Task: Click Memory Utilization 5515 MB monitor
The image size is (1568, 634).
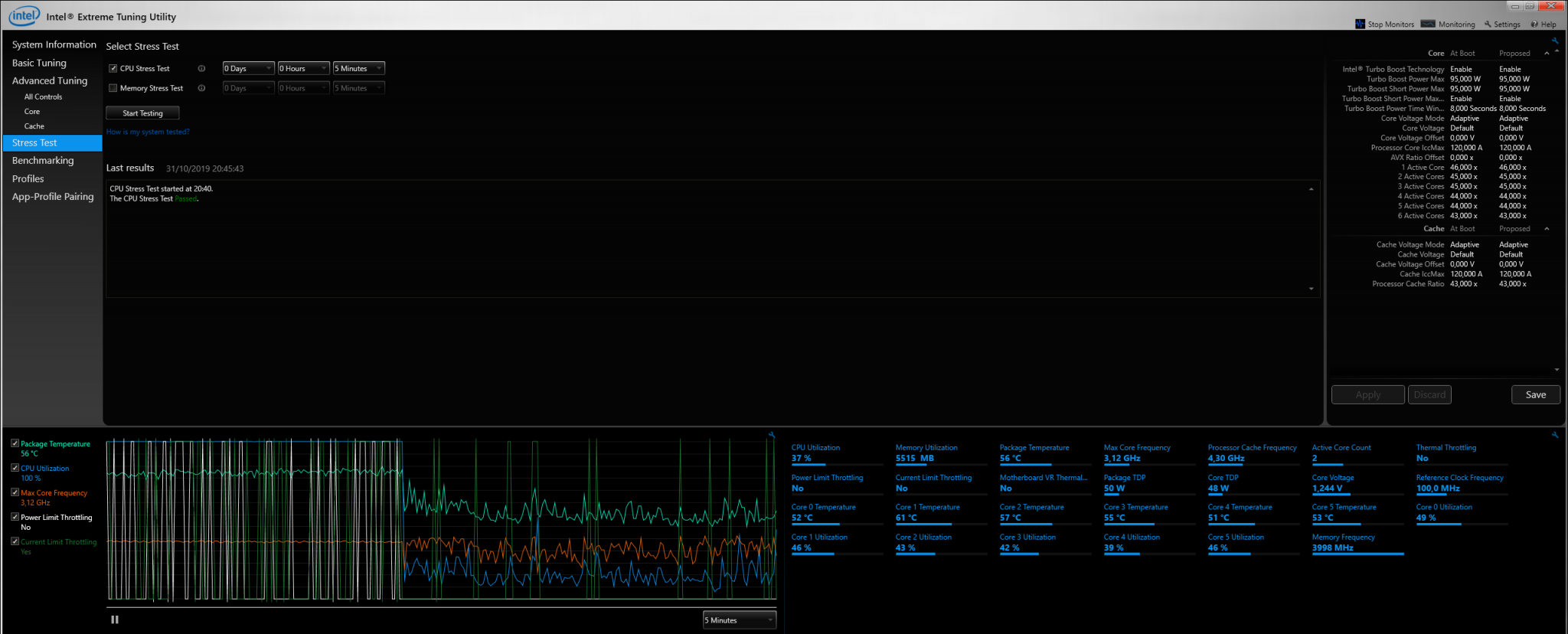Action: 941,453
